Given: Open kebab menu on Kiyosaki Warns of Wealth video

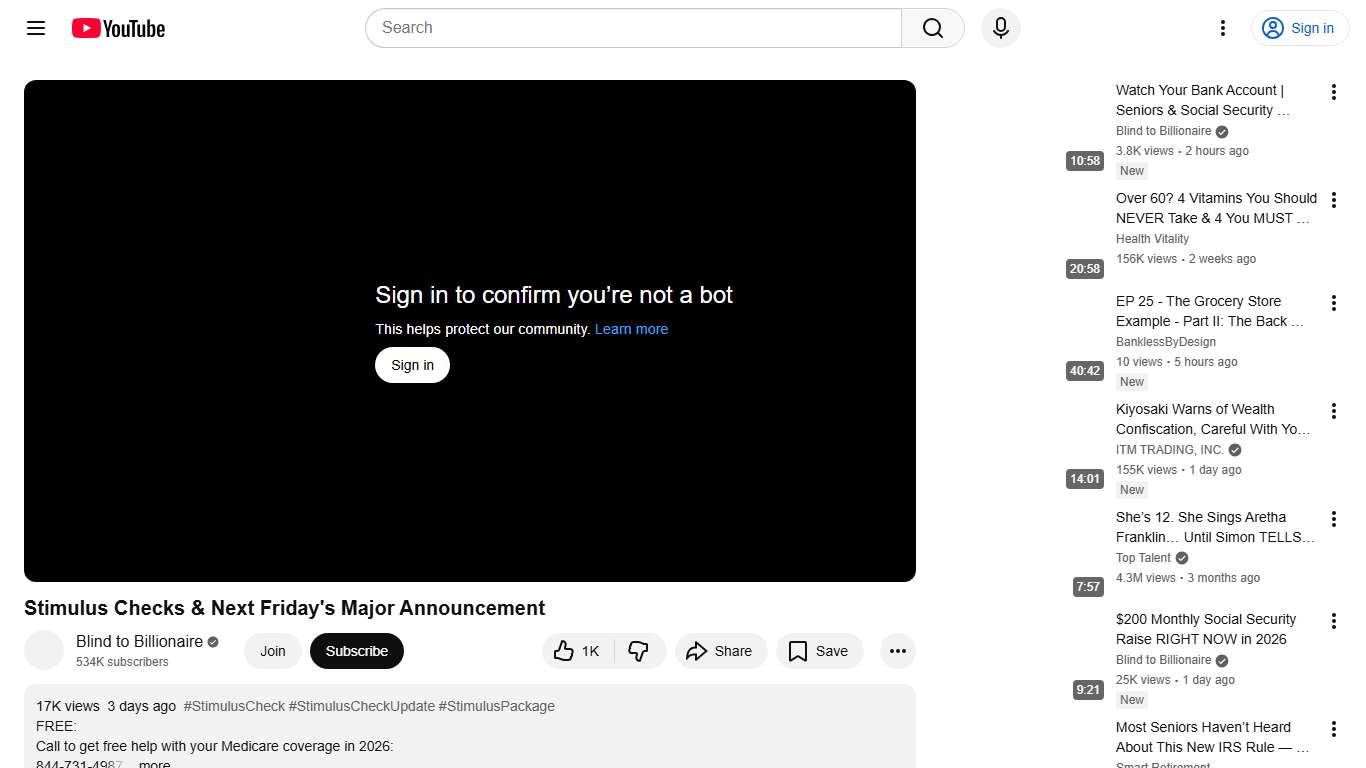Looking at the screenshot, I should pyautogui.click(x=1333, y=410).
